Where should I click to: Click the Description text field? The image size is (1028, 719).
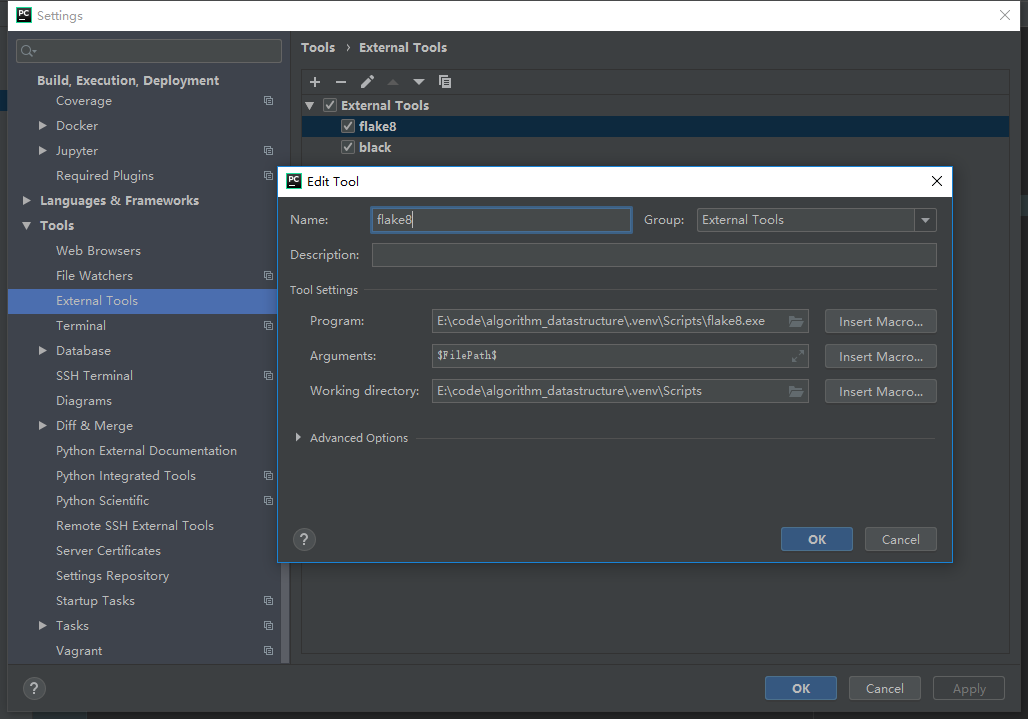coord(654,255)
